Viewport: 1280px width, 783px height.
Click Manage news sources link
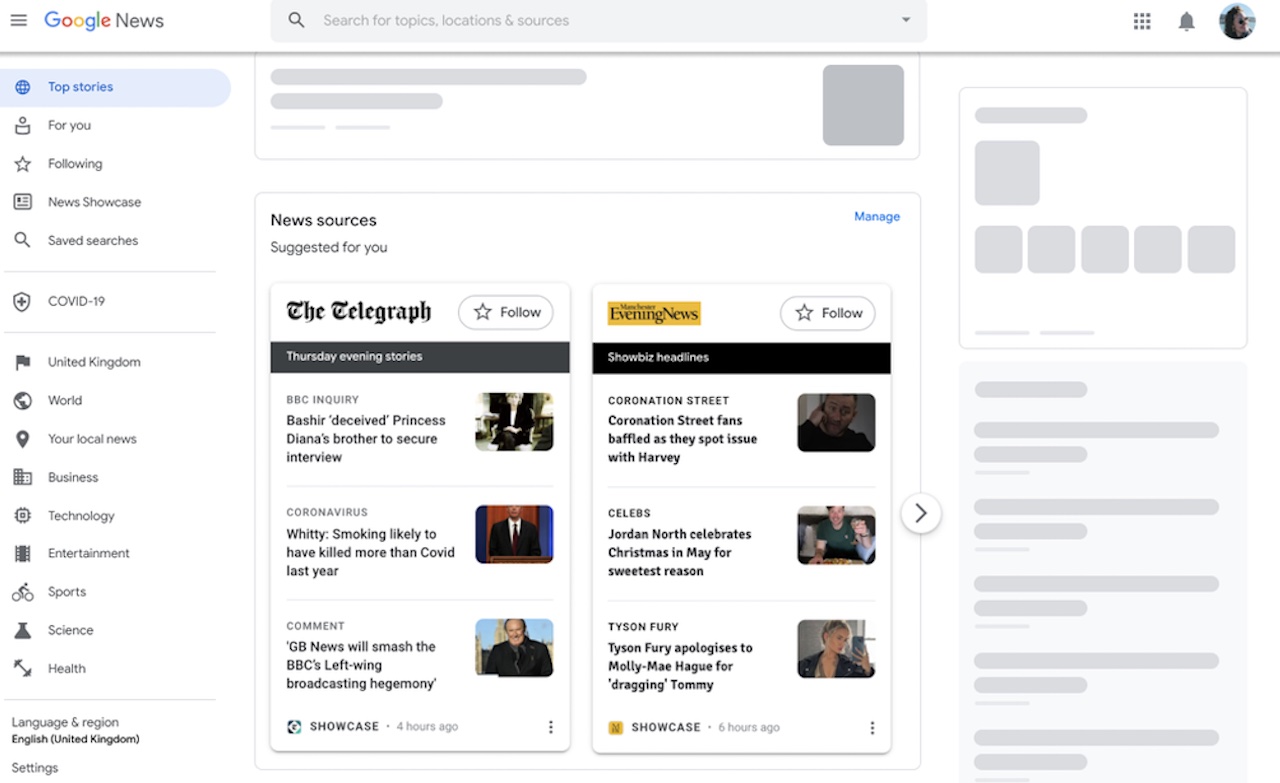877,216
